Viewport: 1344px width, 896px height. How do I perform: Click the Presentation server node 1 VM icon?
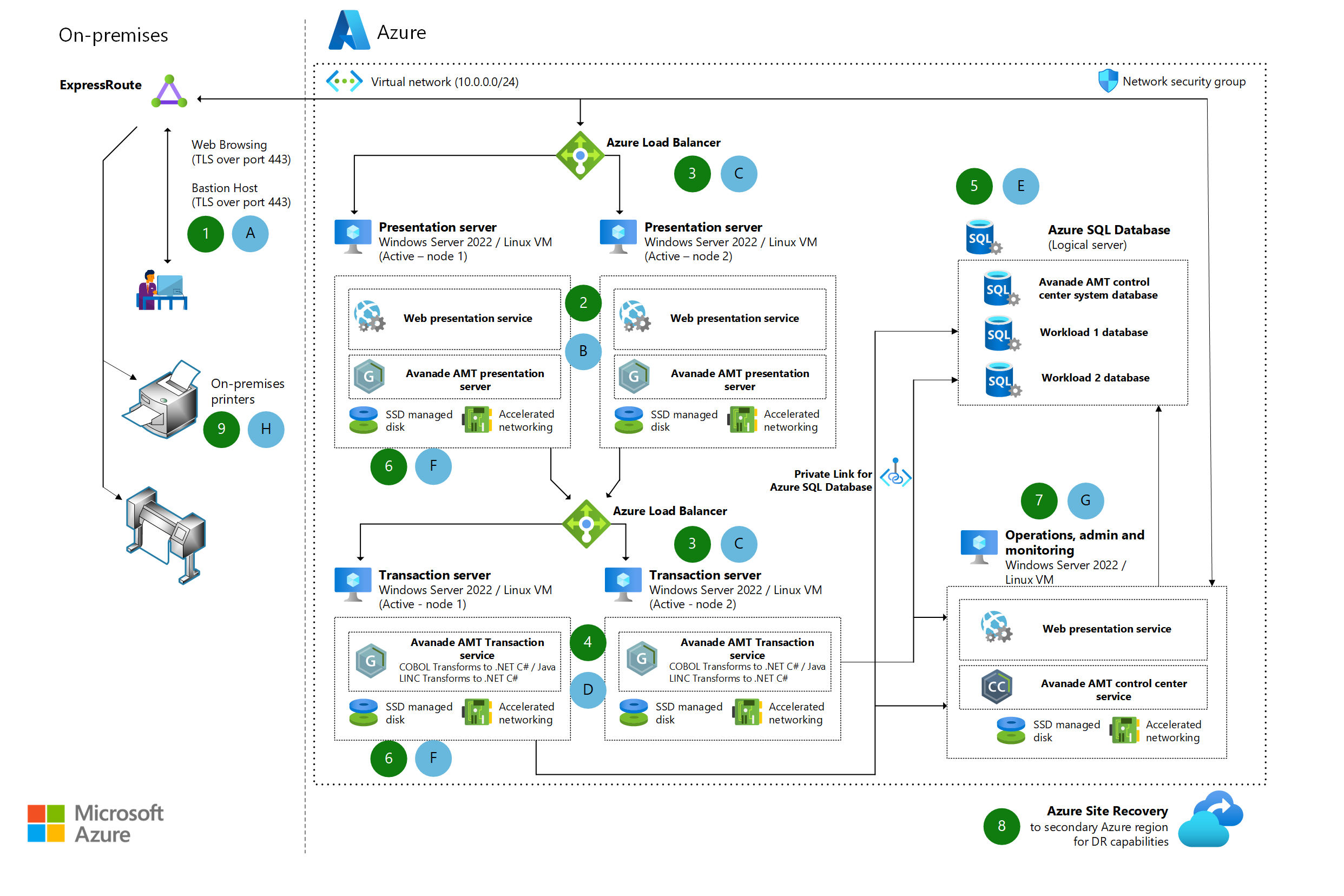tap(353, 236)
